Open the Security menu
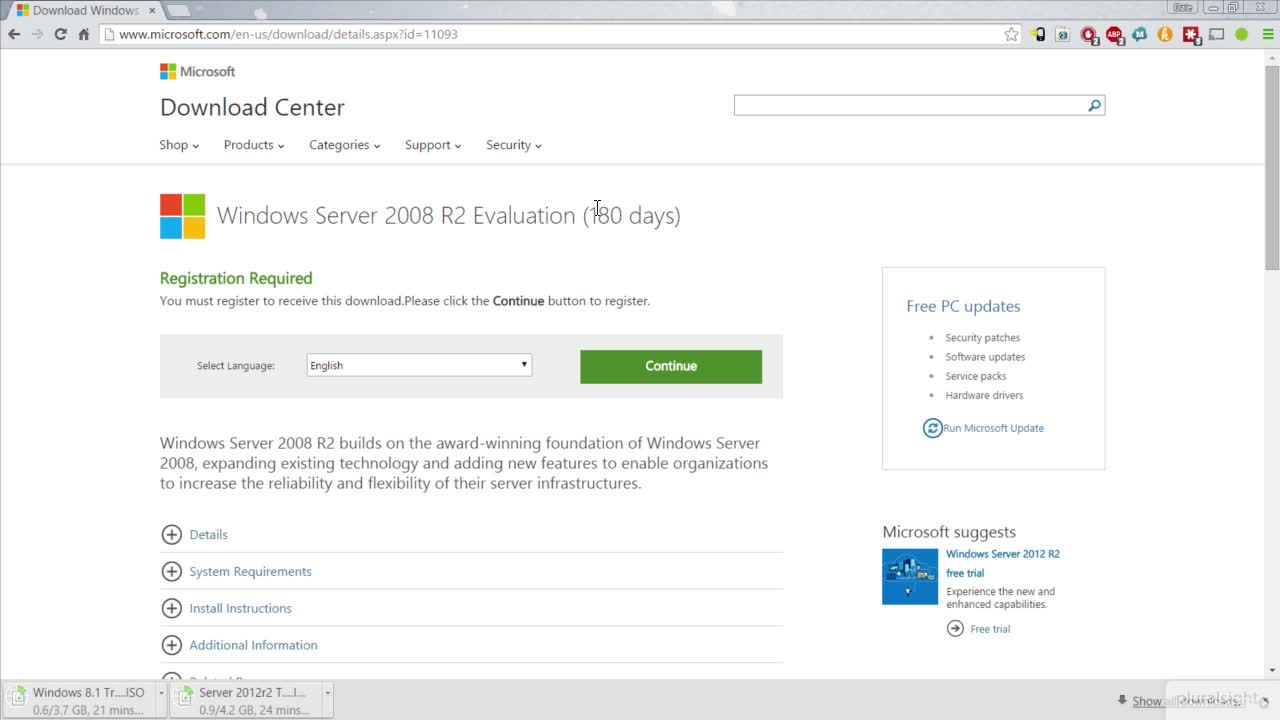Image resolution: width=1280 pixels, height=720 pixels. pos(514,145)
